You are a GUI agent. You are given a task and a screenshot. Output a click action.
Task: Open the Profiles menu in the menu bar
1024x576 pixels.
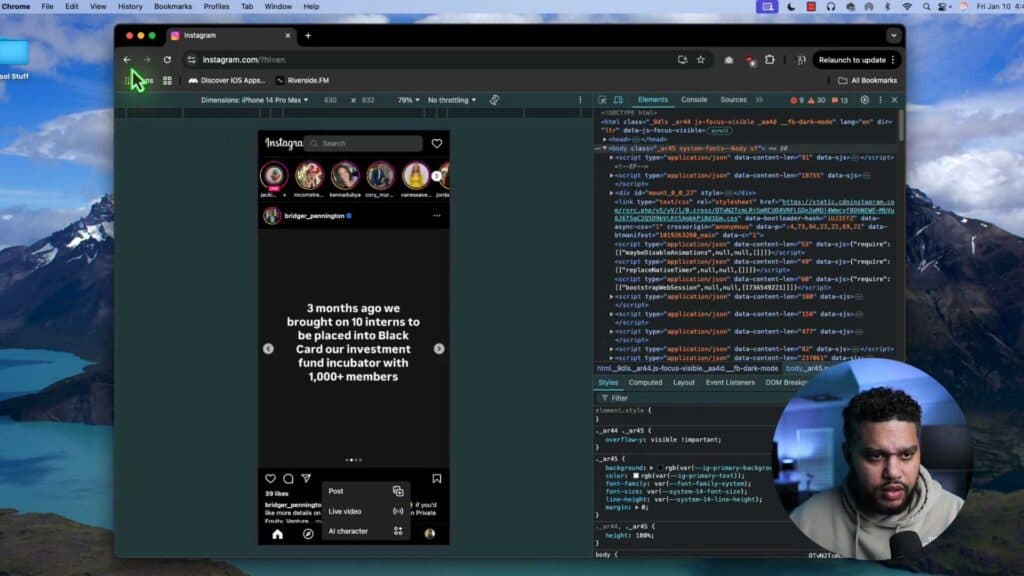(216, 7)
